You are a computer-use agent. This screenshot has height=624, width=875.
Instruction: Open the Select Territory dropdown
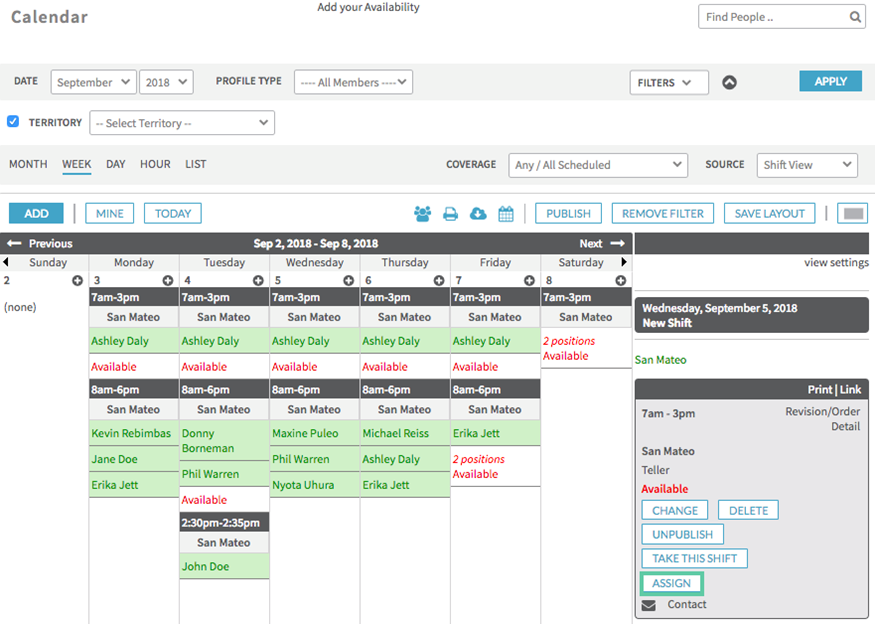[182, 123]
